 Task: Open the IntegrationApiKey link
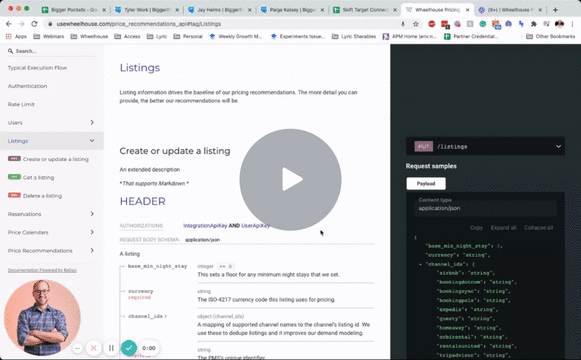coord(205,226)
